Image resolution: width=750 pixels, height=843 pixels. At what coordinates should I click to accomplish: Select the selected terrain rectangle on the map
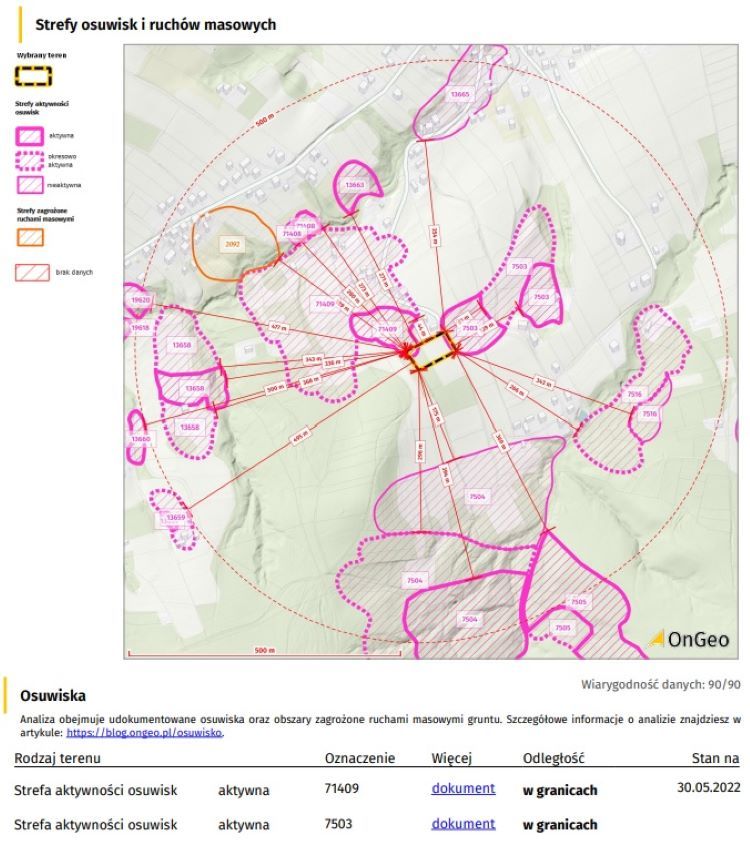click(x=435, y=356)
